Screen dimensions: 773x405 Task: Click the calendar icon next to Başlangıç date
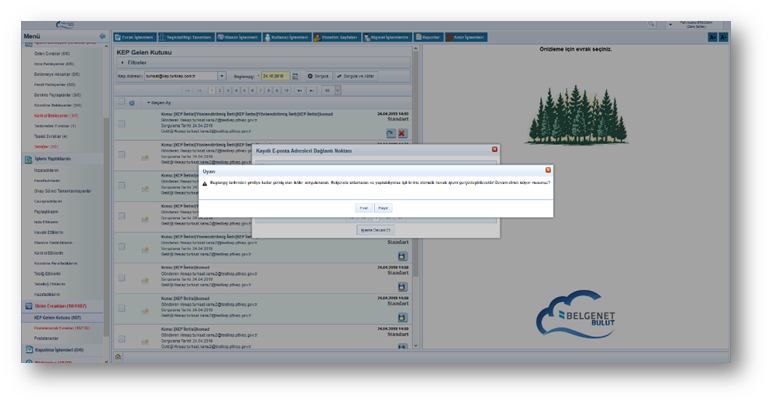[x=296, y=75]
